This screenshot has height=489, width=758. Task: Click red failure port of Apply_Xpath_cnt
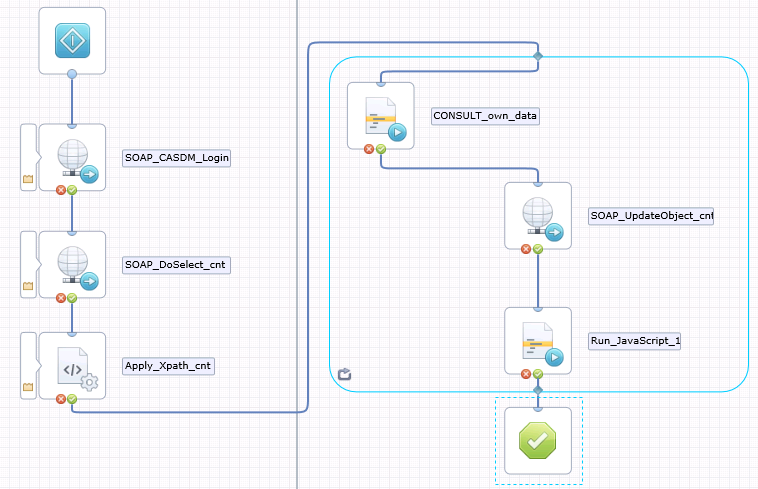(61, 399)
